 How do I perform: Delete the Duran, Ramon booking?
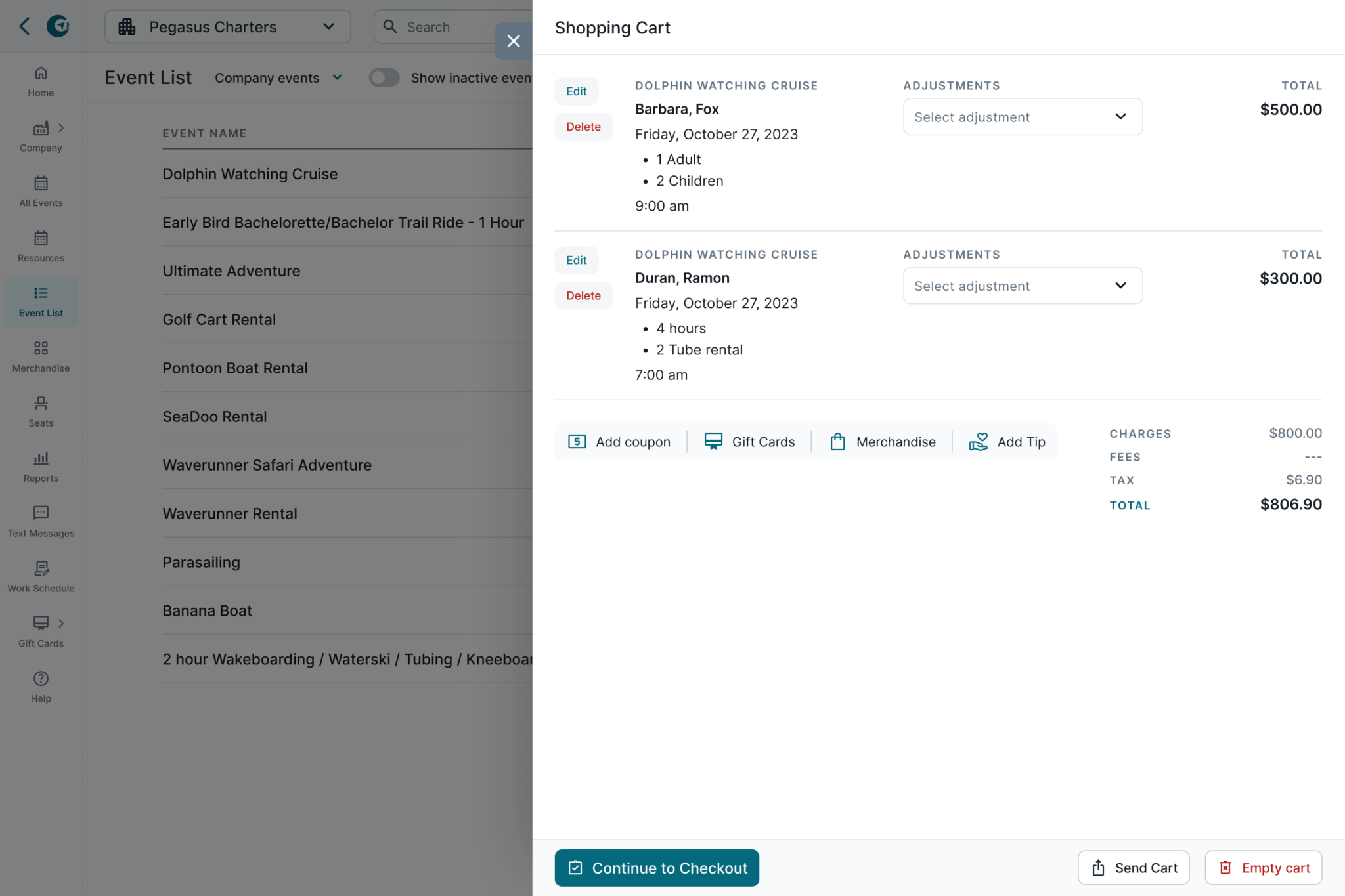[x=583, y=295]
